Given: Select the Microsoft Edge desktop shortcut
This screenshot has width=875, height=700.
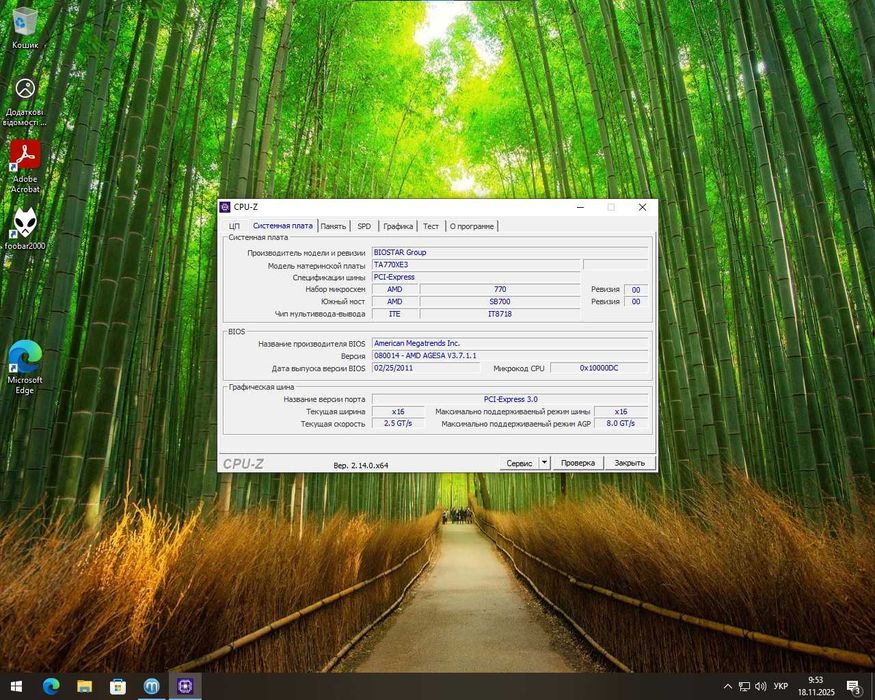Looking at the screenshot, I should (25, 366).
